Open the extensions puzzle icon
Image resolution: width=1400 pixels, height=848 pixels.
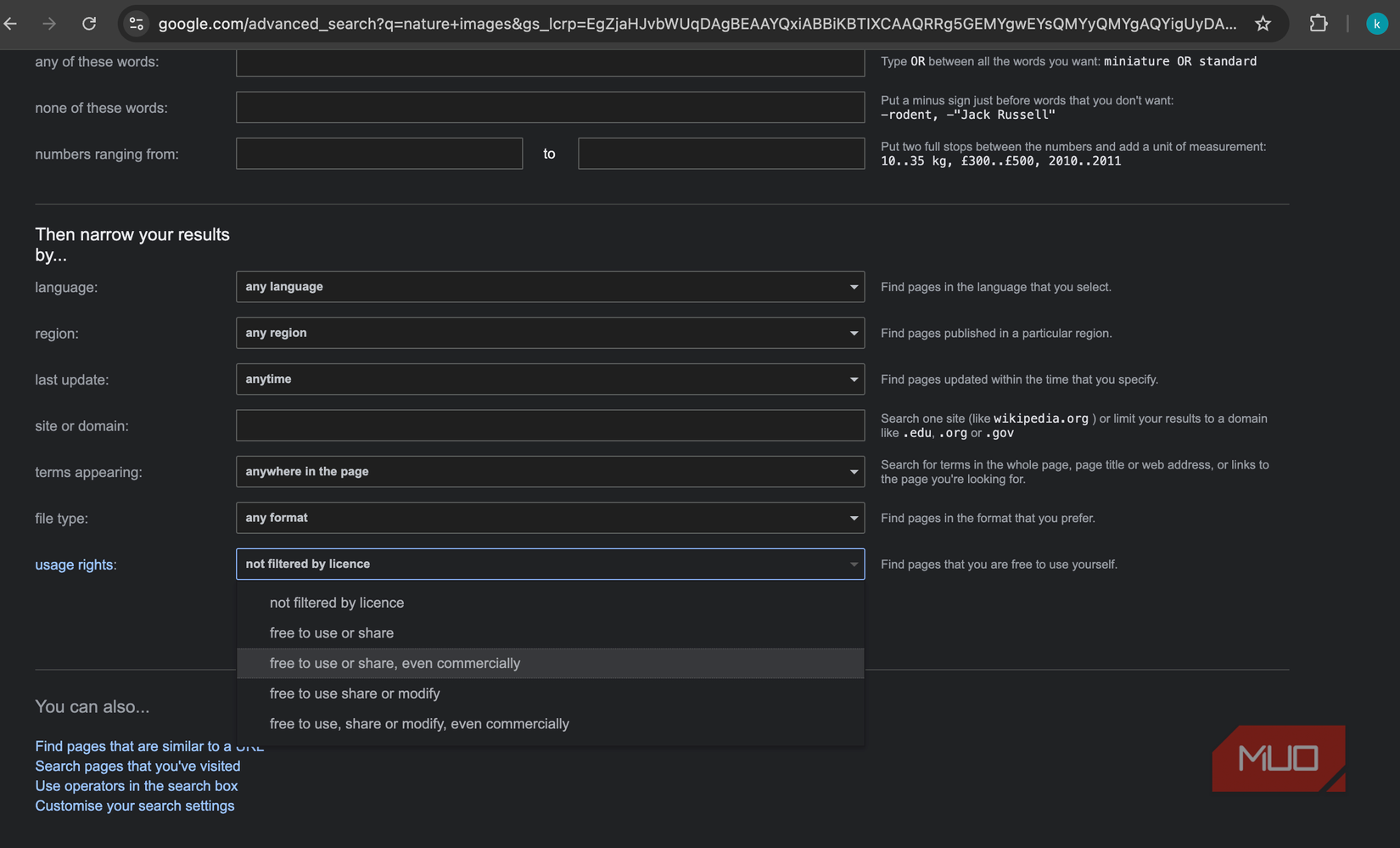tap(1318, 24)
